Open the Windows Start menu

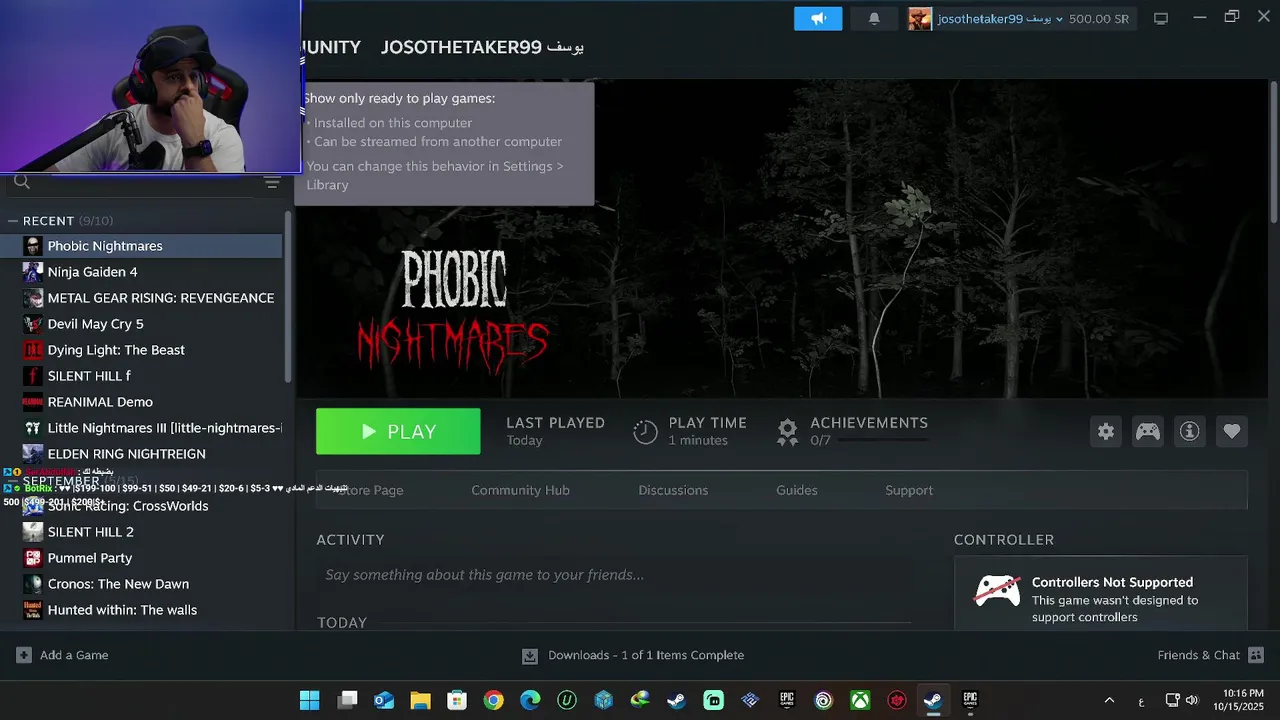[x=309, y=700]
